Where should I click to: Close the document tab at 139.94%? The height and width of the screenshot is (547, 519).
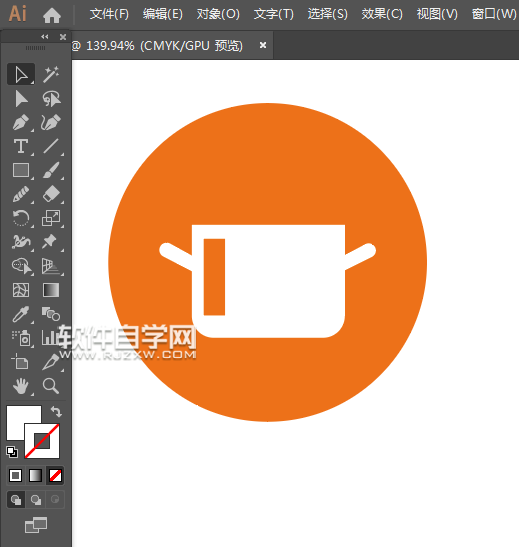(x=263, y=45)
